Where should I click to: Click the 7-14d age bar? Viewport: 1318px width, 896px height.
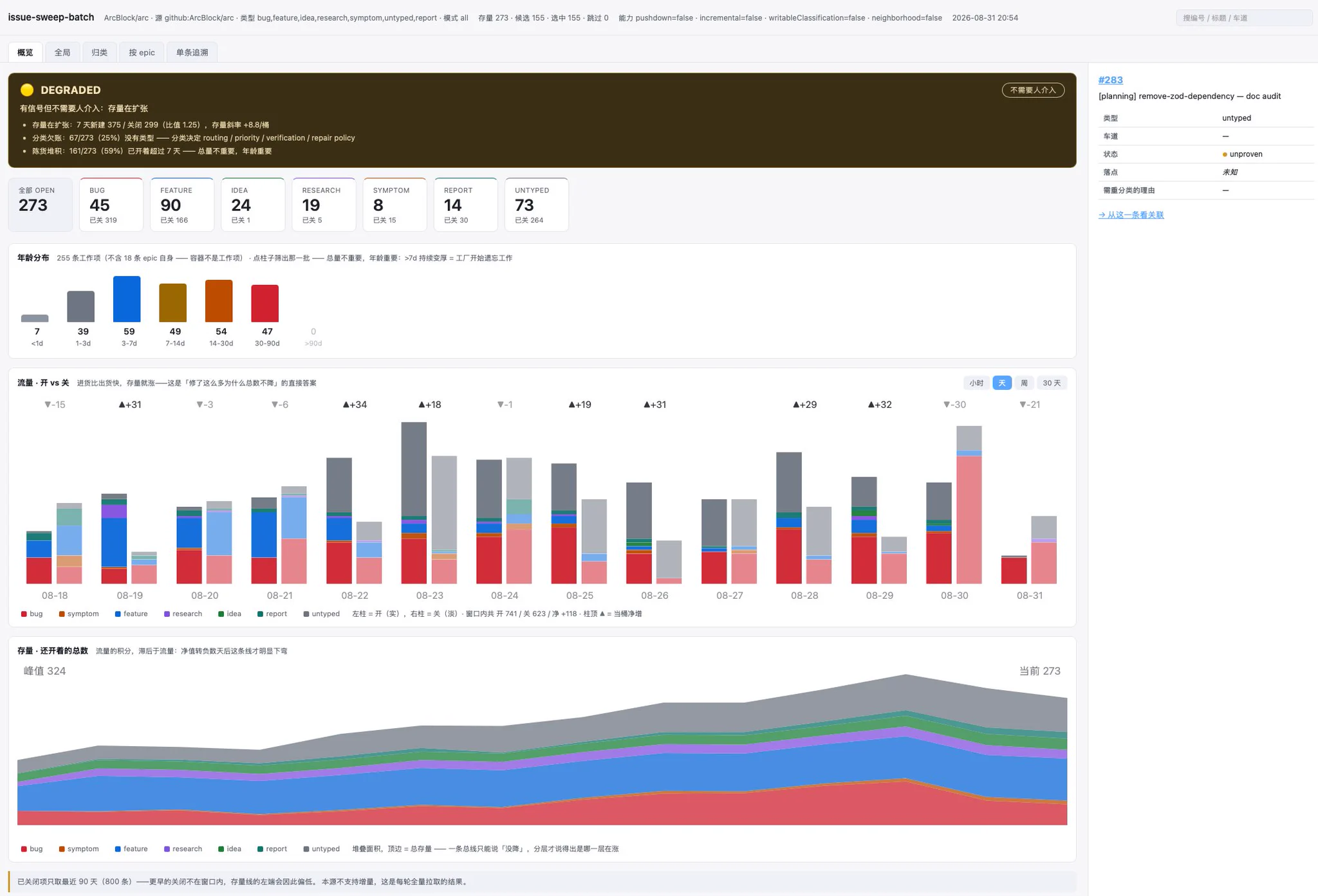[173, 303]
